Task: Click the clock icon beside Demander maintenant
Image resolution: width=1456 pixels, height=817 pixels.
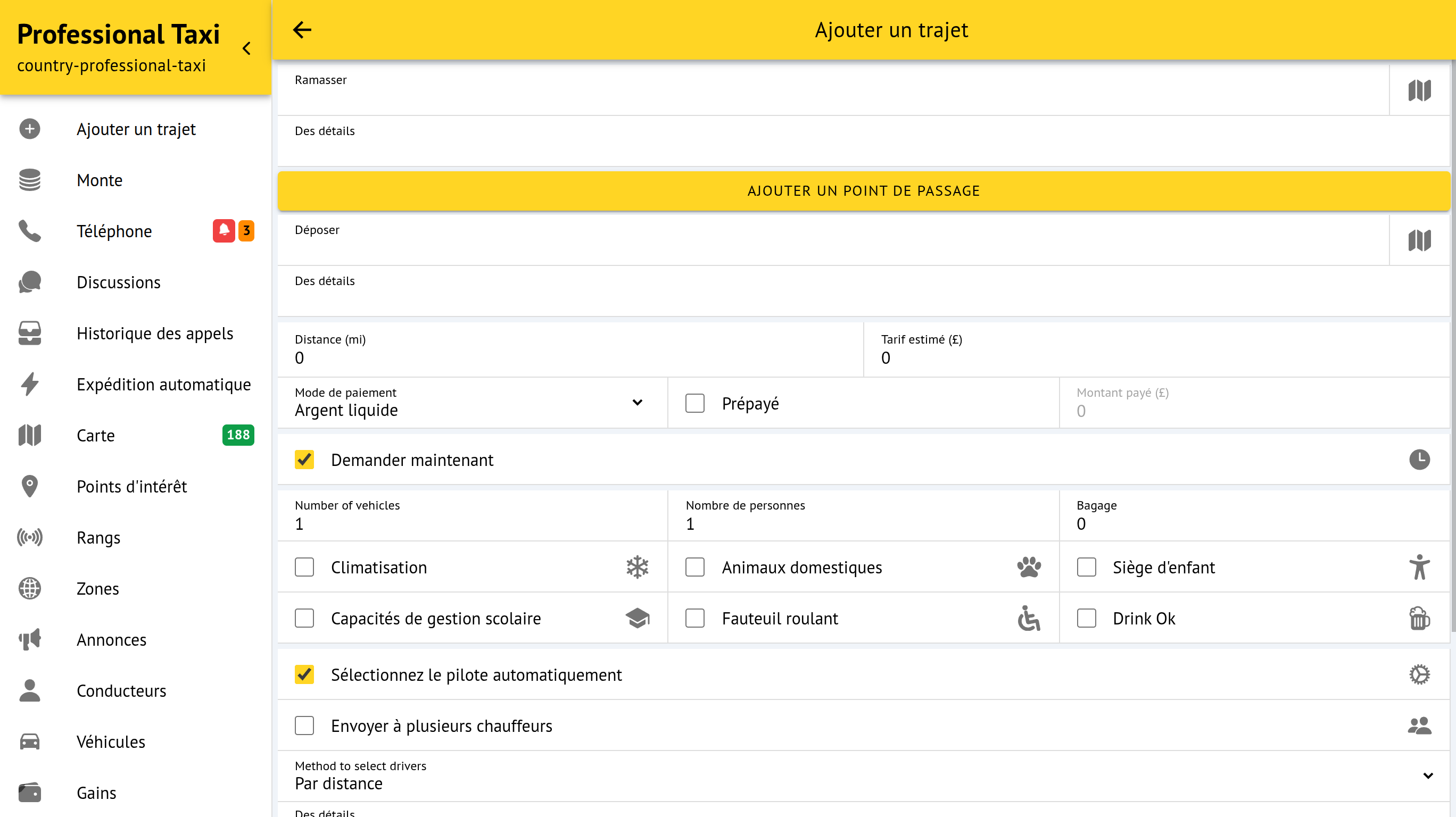Action: pyautogui.click(x=1419, y=460)
